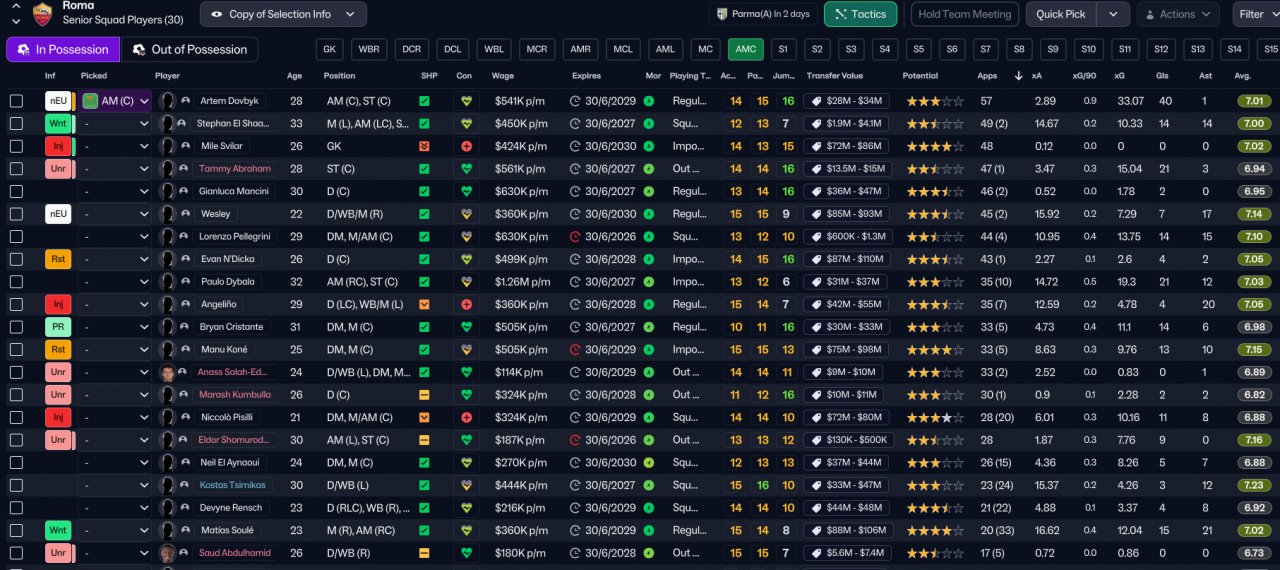Click the down chevron beside Senior Squad Players
The width and height of the screenshot is (1280, 570).
(15, 20)
